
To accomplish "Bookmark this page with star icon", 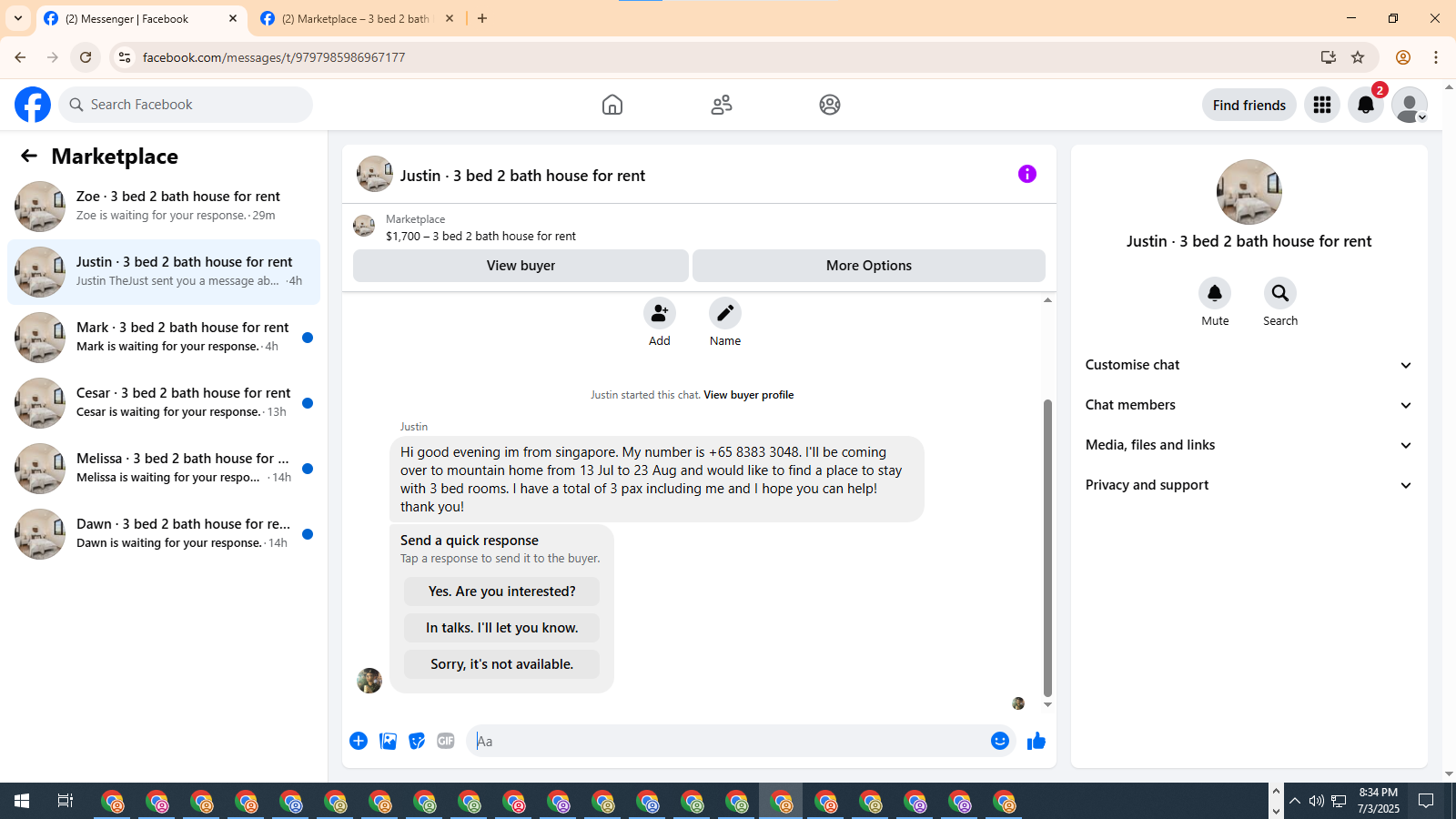I will pyautogui.click(x=1358, y=57).
